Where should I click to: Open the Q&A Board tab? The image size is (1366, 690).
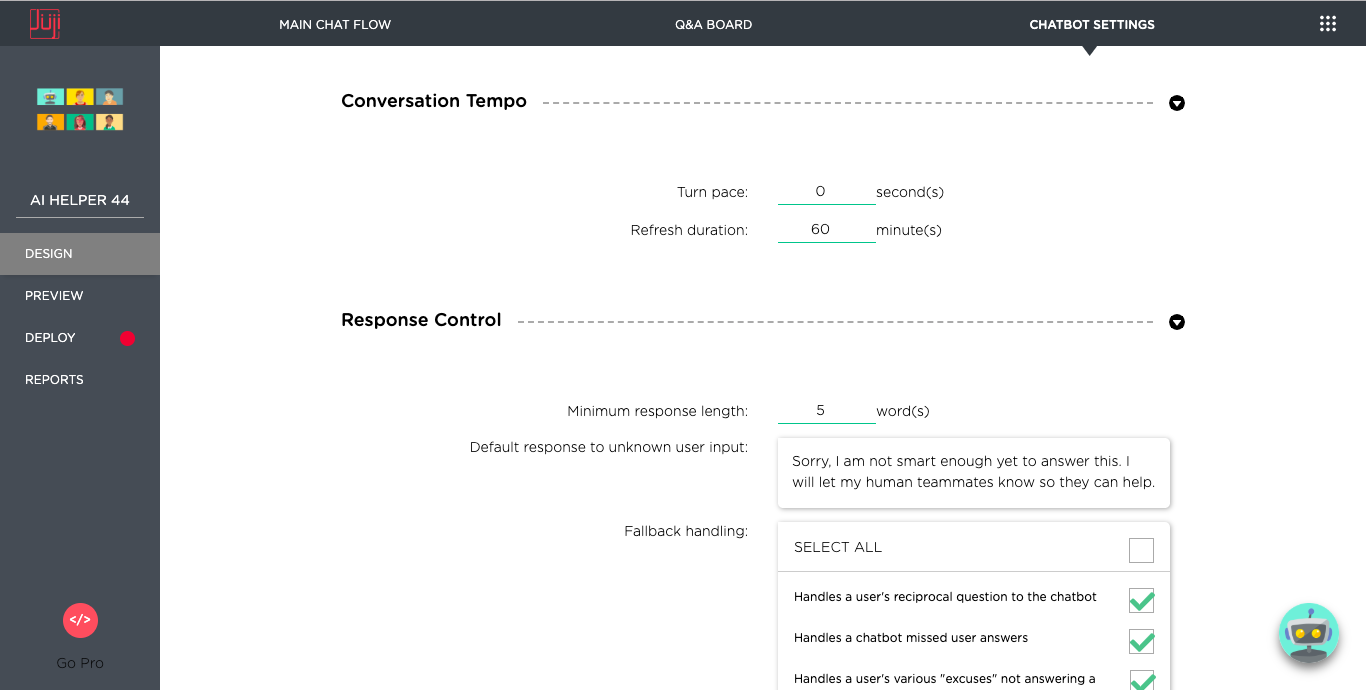[x=713, y=24]
